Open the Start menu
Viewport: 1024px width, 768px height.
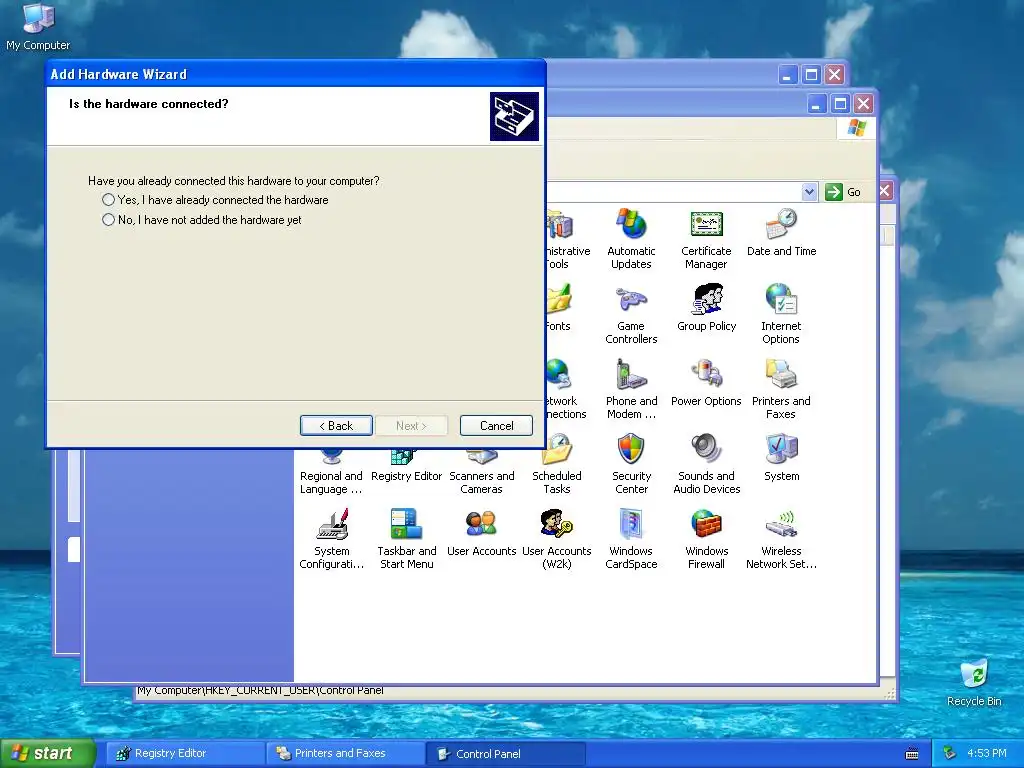[x=48, y=754]
